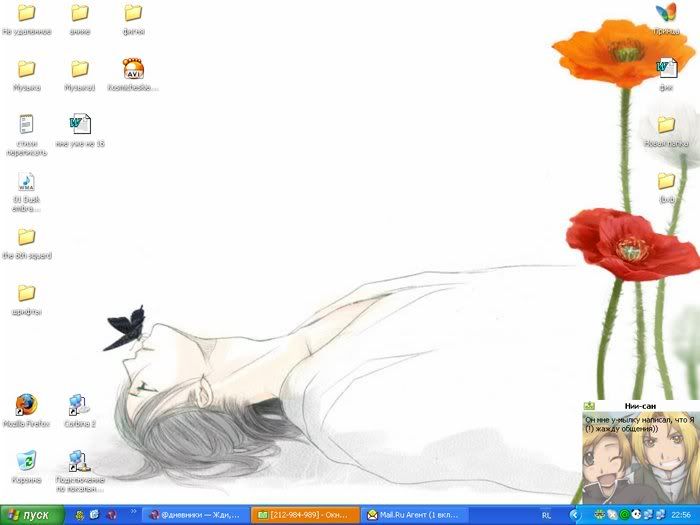
Task: Open the пуск Start menu
Action: [x=32, y=515]
